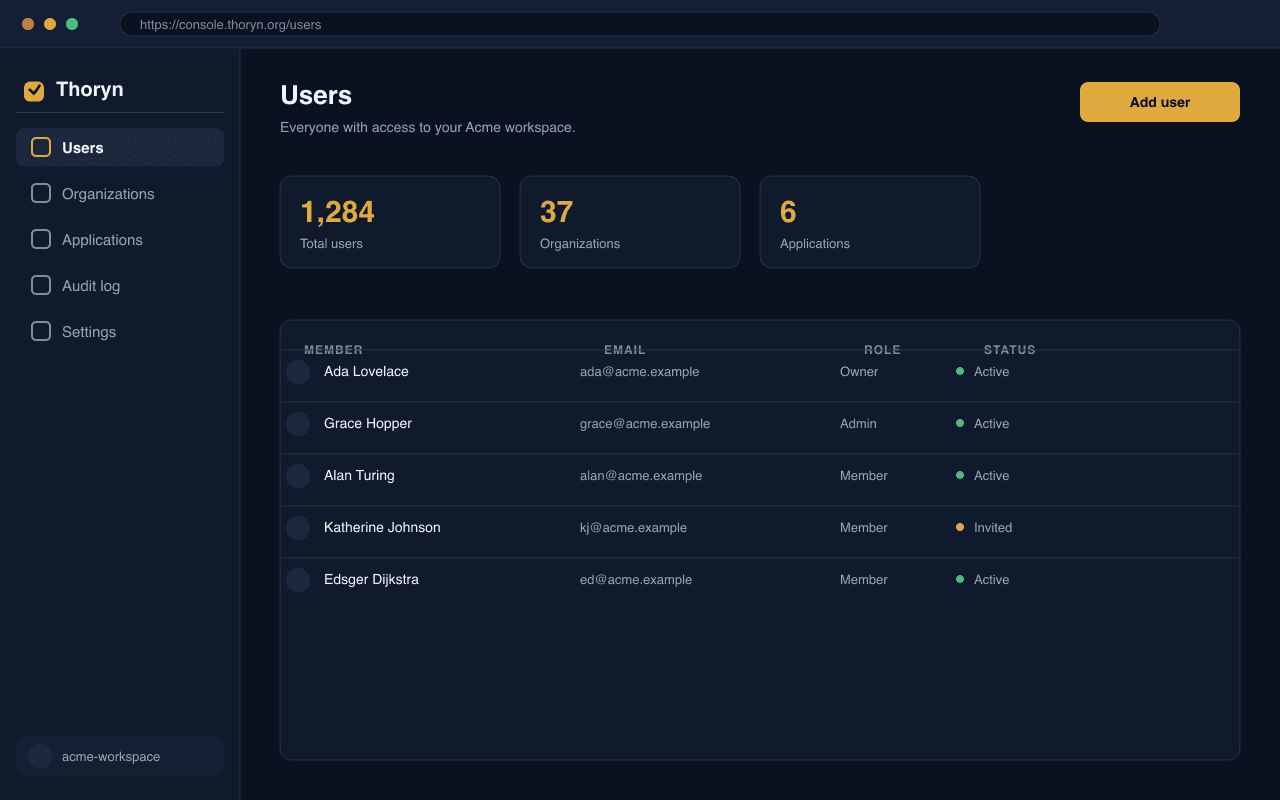Screen dimensions: 1280x800
Task: Open the Settings label
Action: pyautogui.click(x=89, y=332)
